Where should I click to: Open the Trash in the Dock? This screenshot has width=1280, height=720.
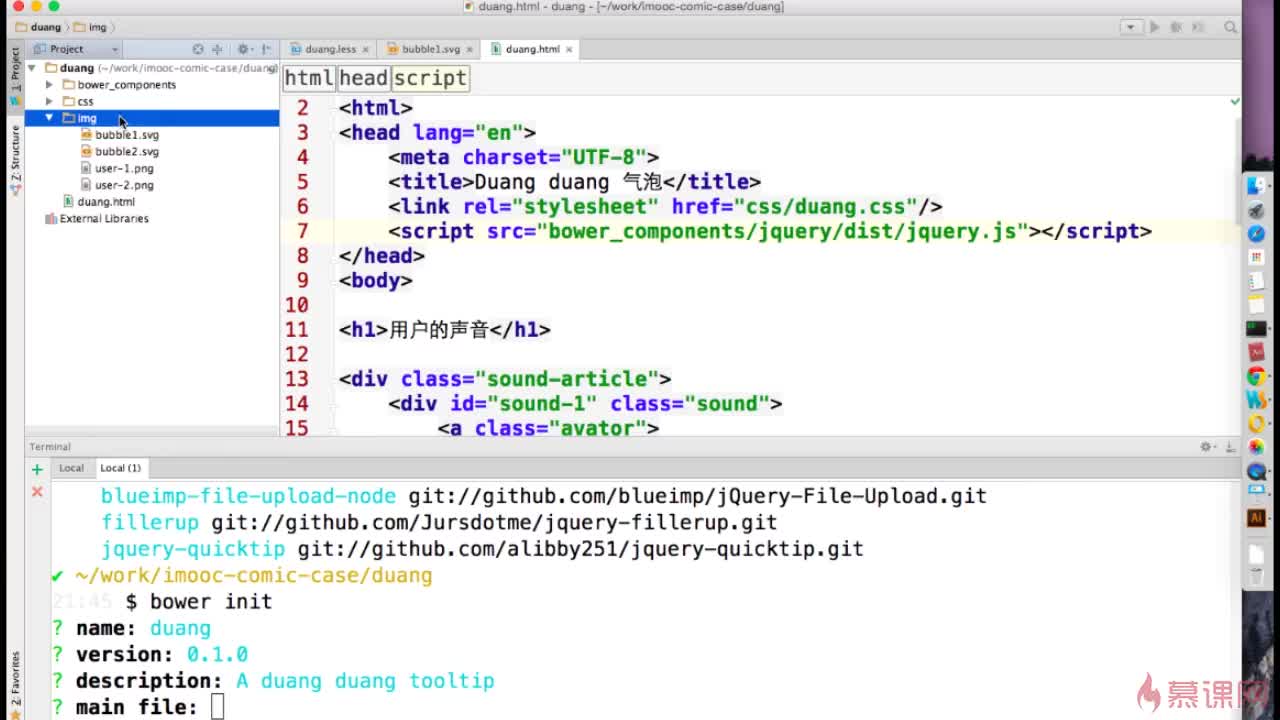coord(1257,575)
